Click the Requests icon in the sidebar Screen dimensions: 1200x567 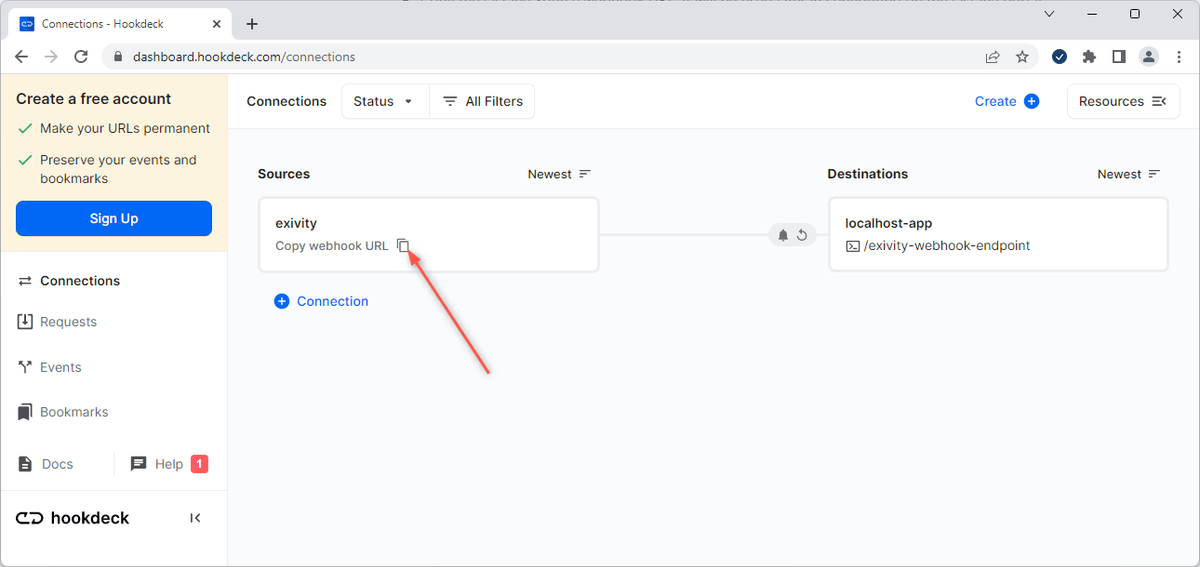(25, 322)
